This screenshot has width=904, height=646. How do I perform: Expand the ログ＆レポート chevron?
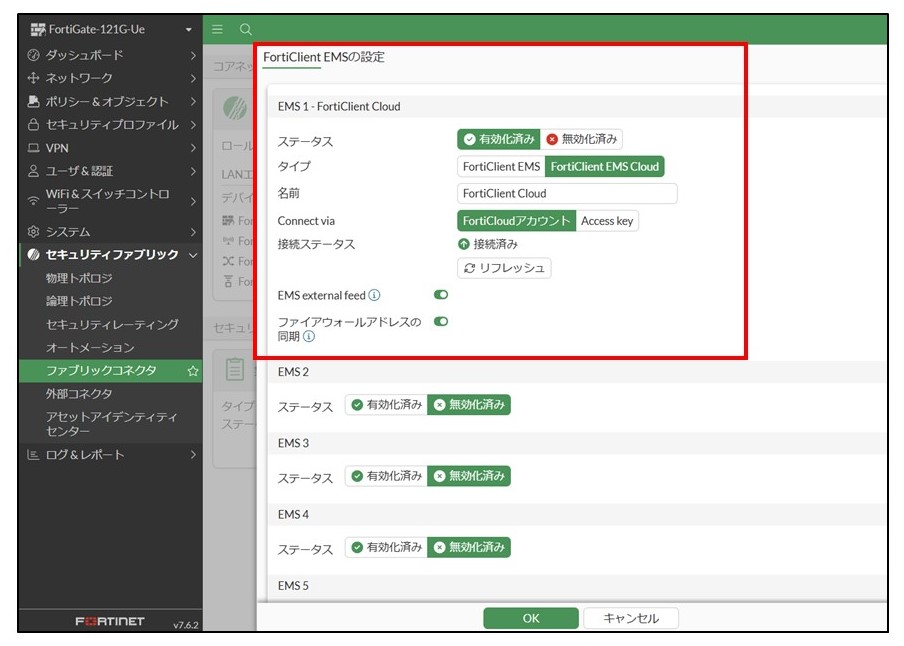pos(193,455)
